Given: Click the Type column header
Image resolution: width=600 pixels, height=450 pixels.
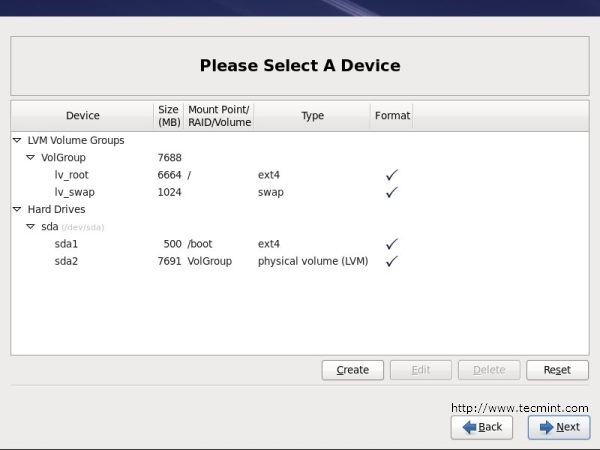Looking at the screenshot, I should point(312,116).
